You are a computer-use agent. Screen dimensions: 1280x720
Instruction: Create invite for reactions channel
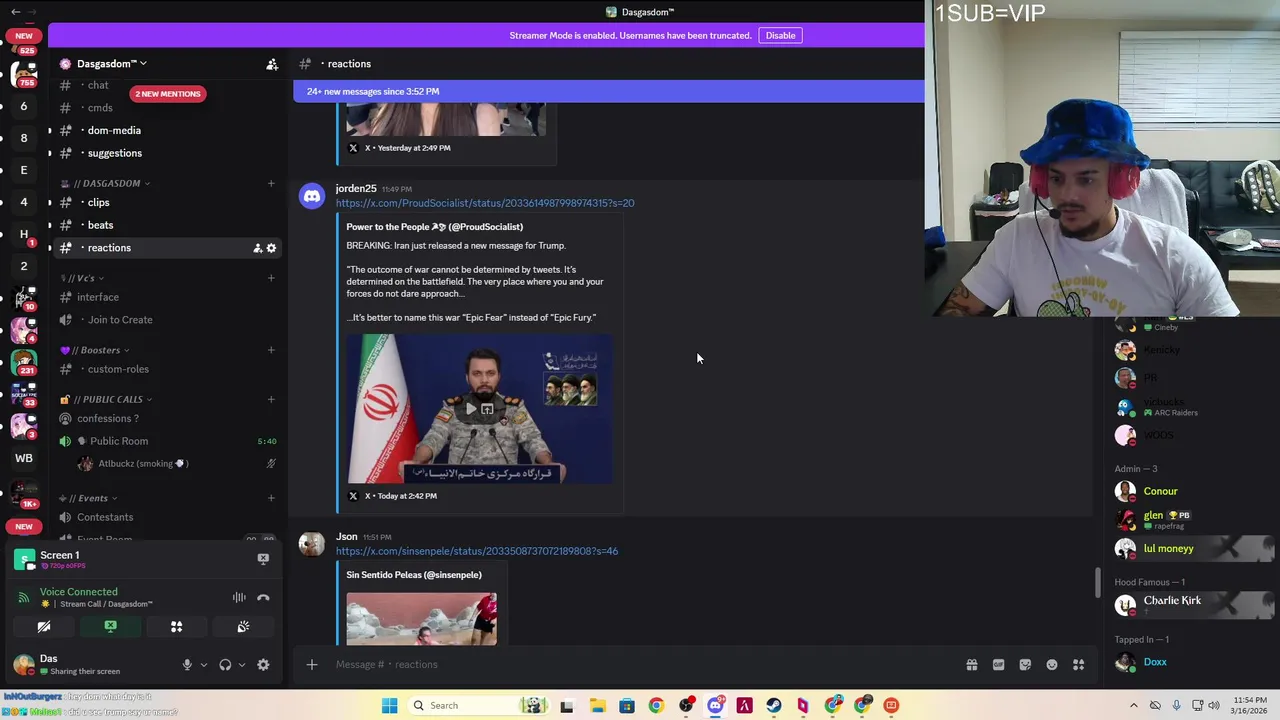point(257,248)
